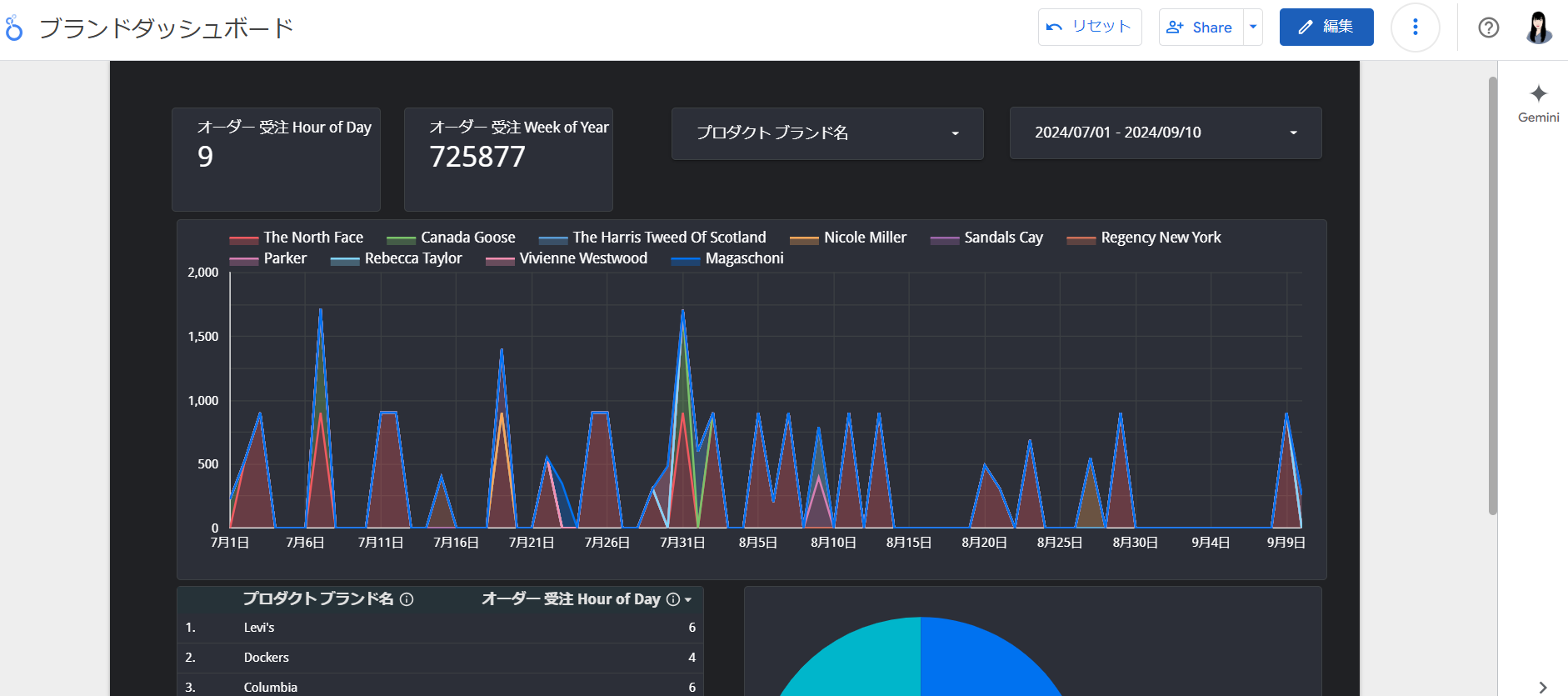Select the Levi's table row
Viewport: 1568px width, 696px height.
[x=440, y=628]
